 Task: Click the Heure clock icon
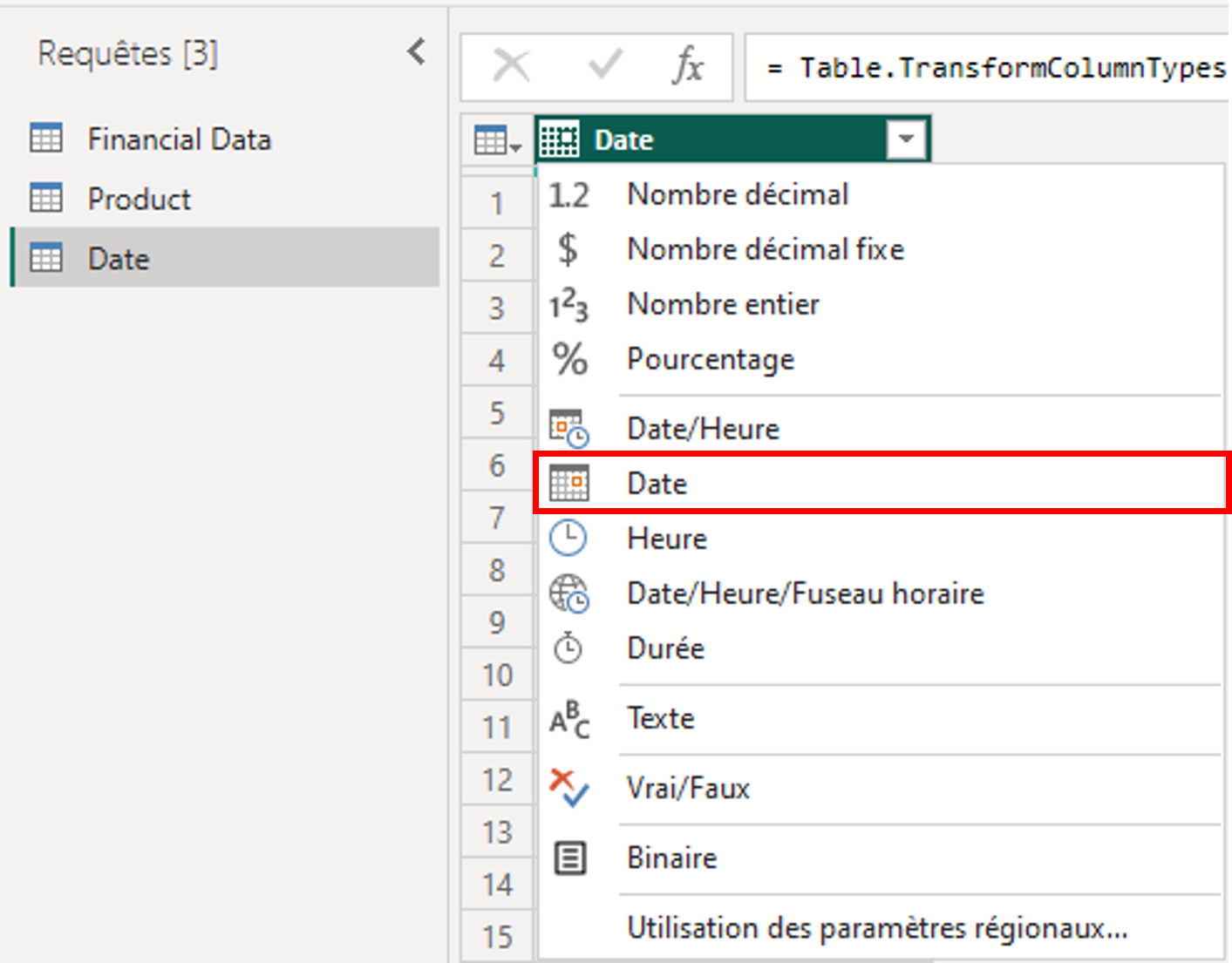tap(568, 539)
